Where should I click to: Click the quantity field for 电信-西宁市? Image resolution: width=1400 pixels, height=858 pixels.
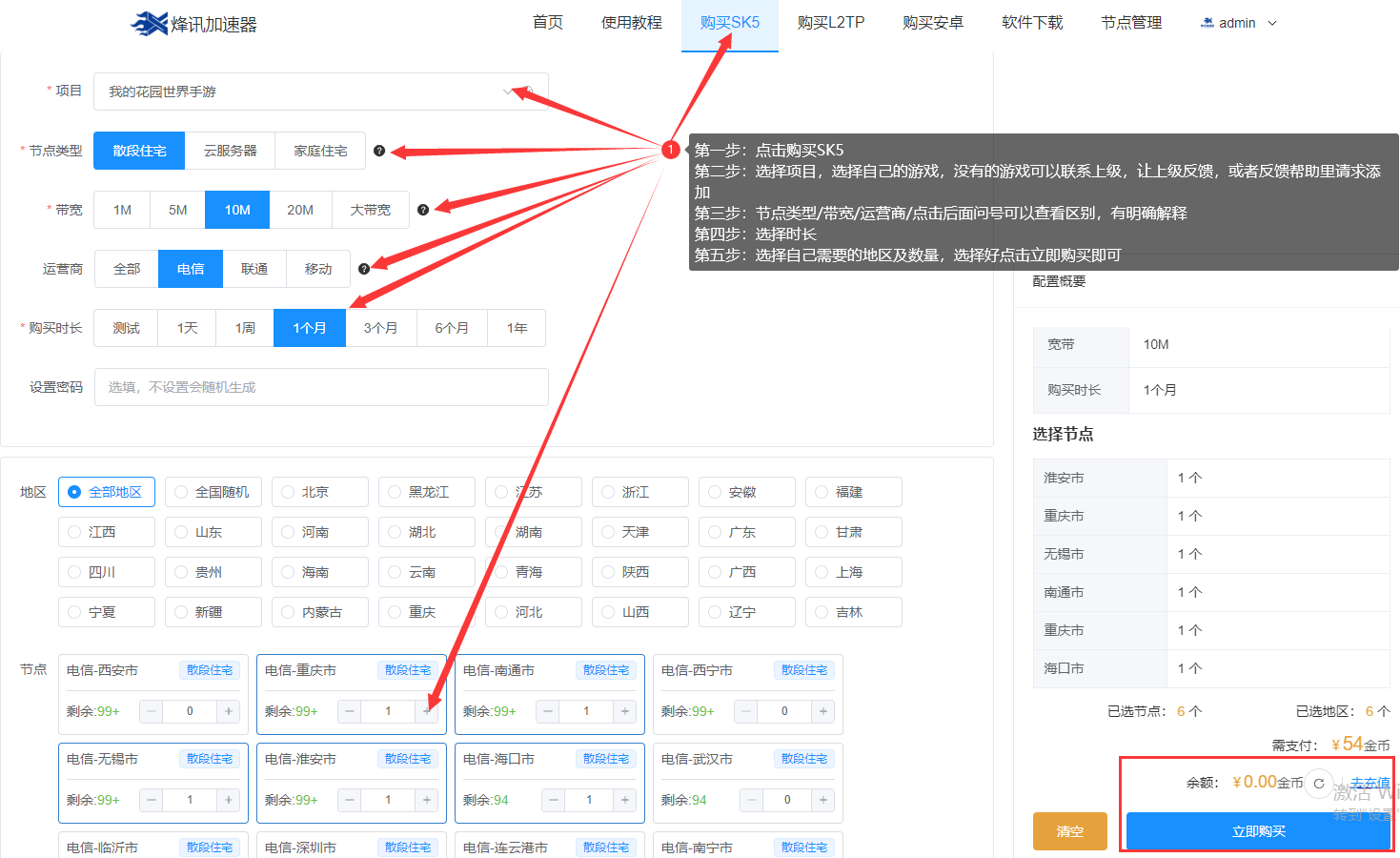[x=784, y=711]
